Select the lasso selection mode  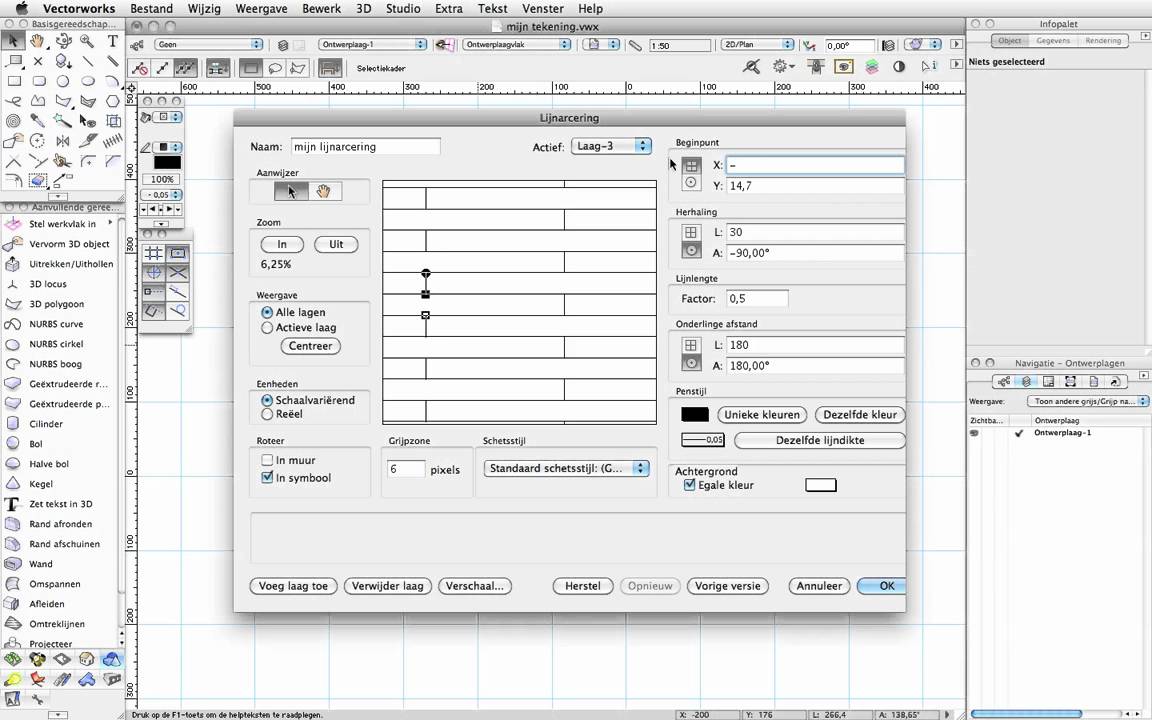[x=275, y=68]
